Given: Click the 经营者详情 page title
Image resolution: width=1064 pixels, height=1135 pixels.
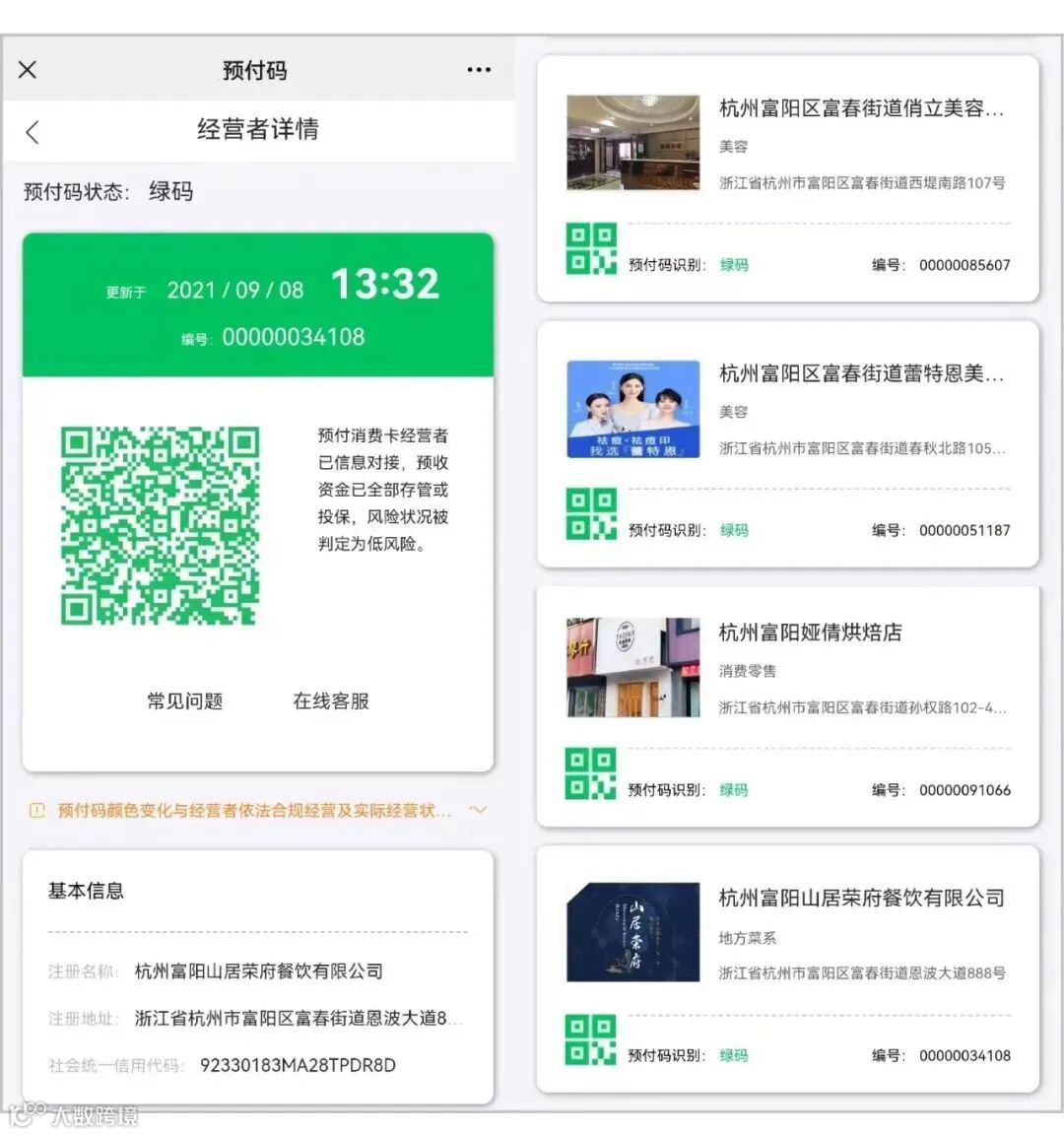Looking at the screenshot, I should [258, 129].
